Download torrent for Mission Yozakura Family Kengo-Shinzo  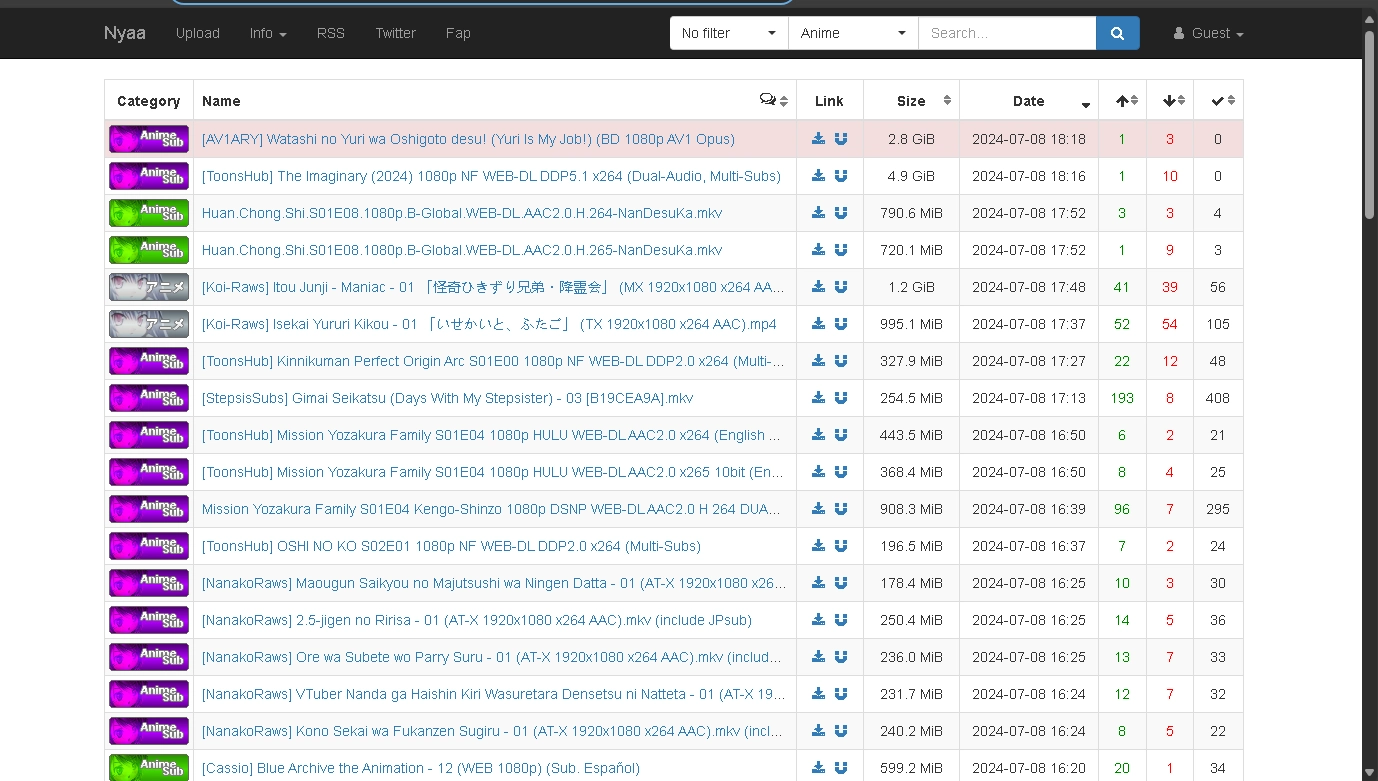click(x=818, y=509)
